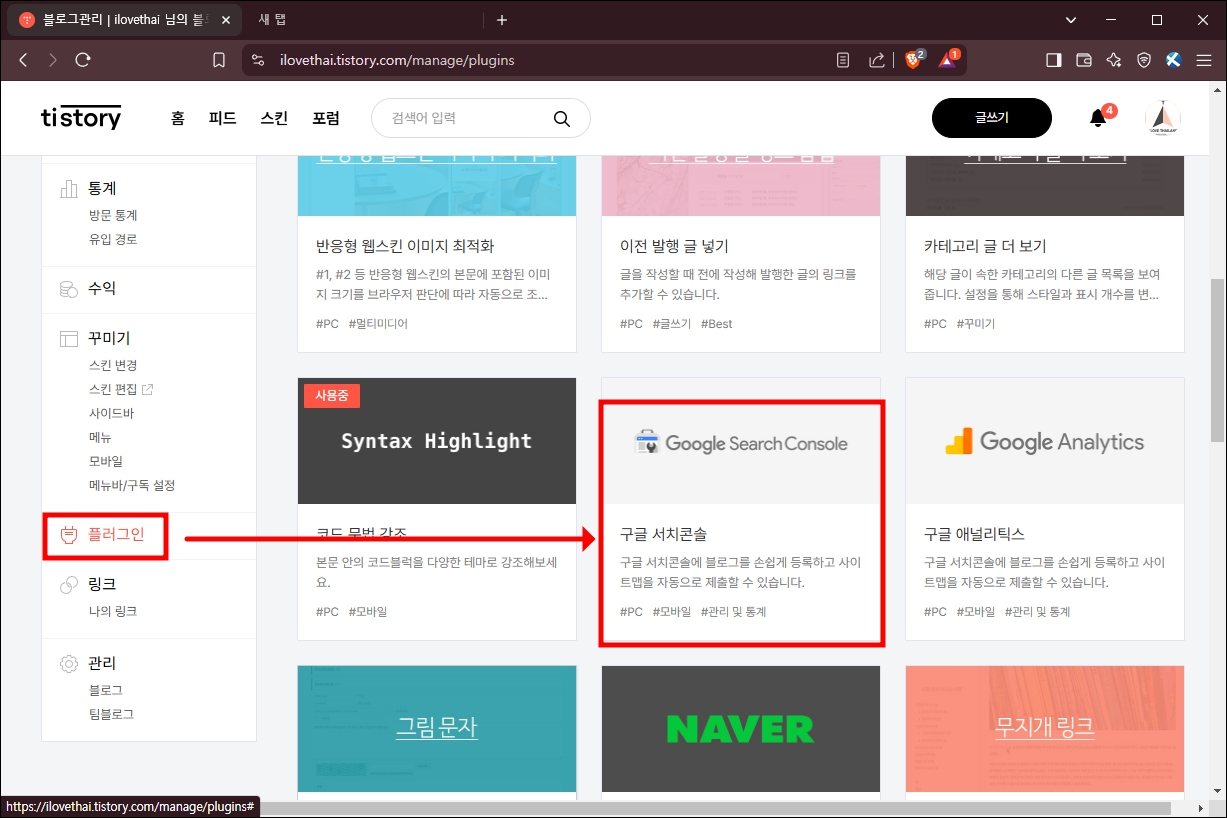Open 방문 통계 in sidebar
Screen dimensions: 1227x818
pyautogui.click(x=113, y=215)
